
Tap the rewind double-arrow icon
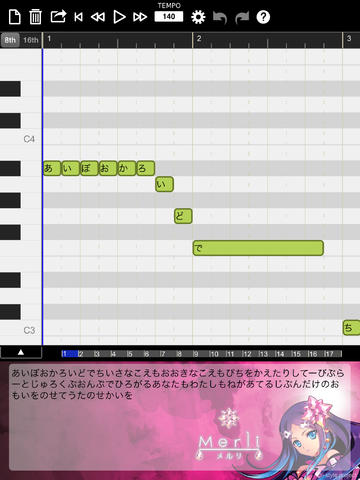coord(98,17)
